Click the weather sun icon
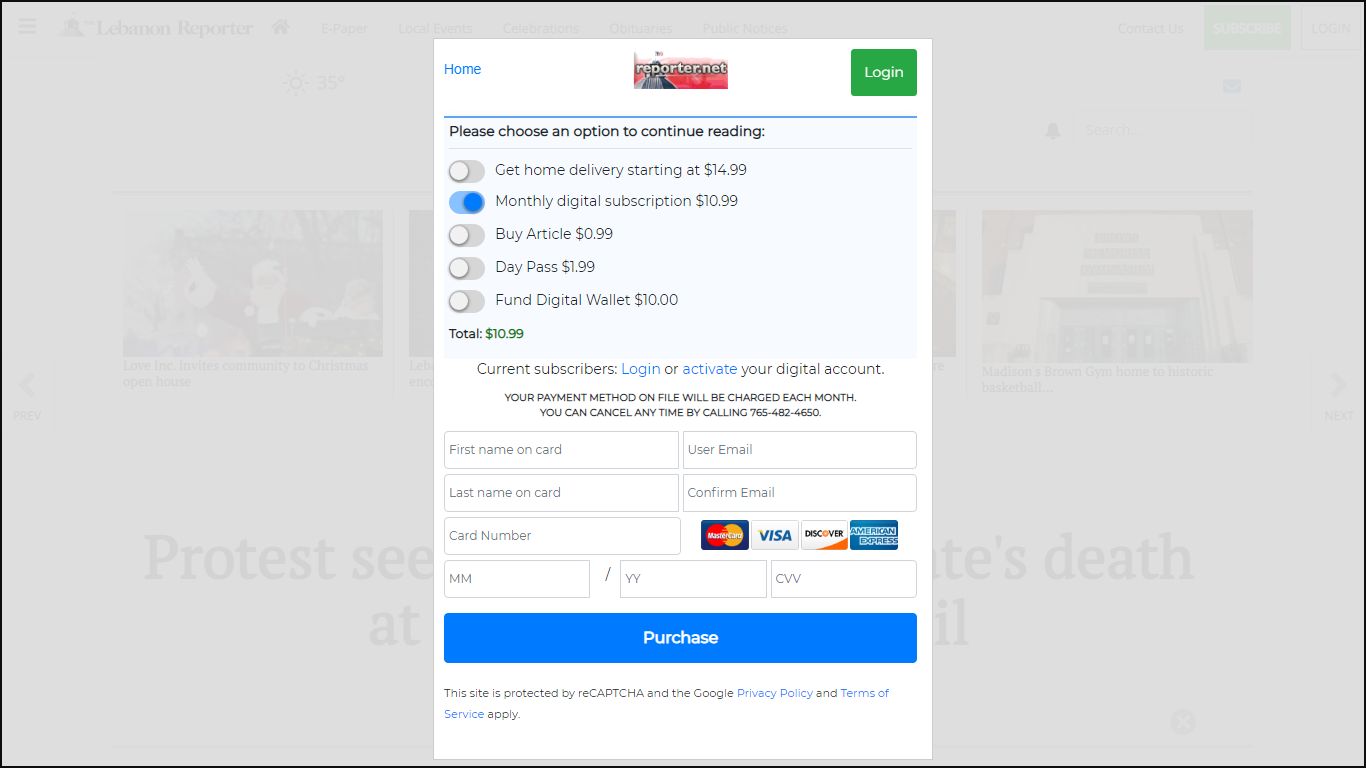1366x768 pixels. click(x=296, y=83)
